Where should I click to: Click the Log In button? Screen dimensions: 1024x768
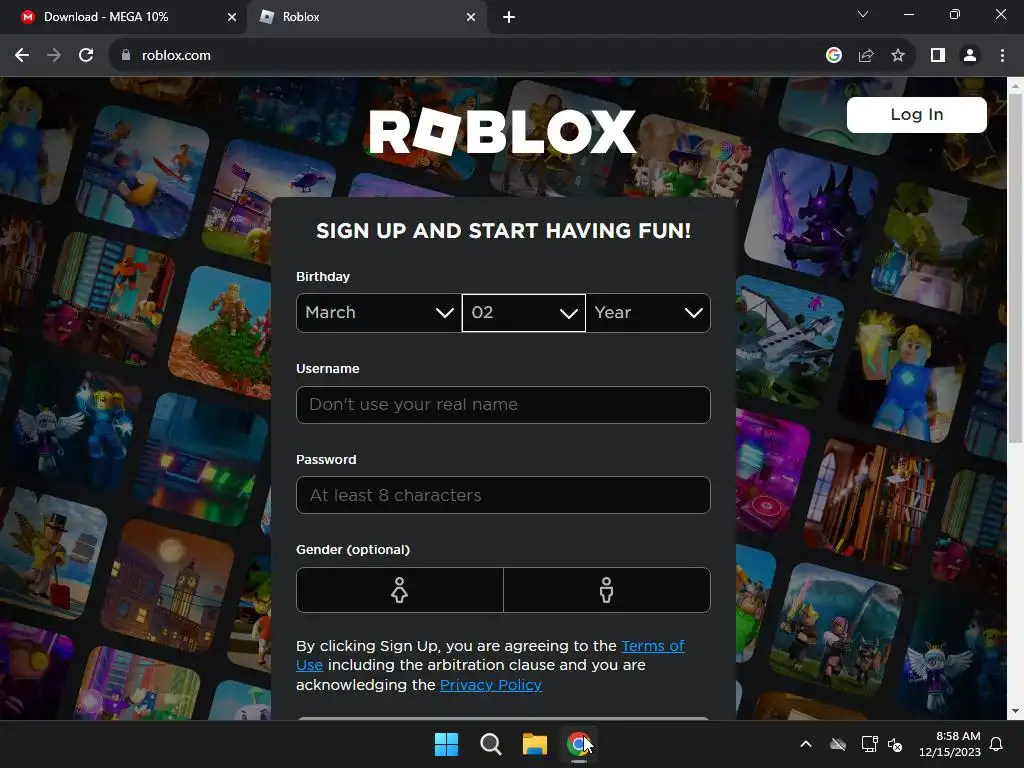click(x=916, y=115)
